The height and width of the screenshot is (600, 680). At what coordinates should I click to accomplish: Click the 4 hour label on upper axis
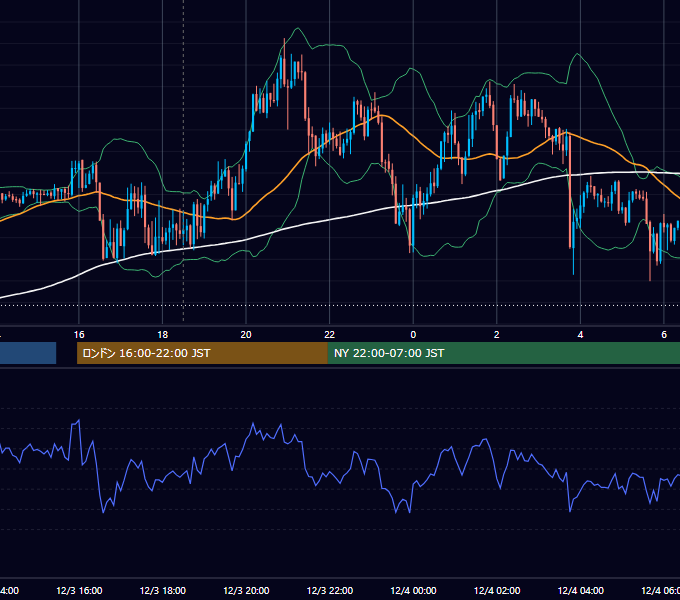click(580, 335)
